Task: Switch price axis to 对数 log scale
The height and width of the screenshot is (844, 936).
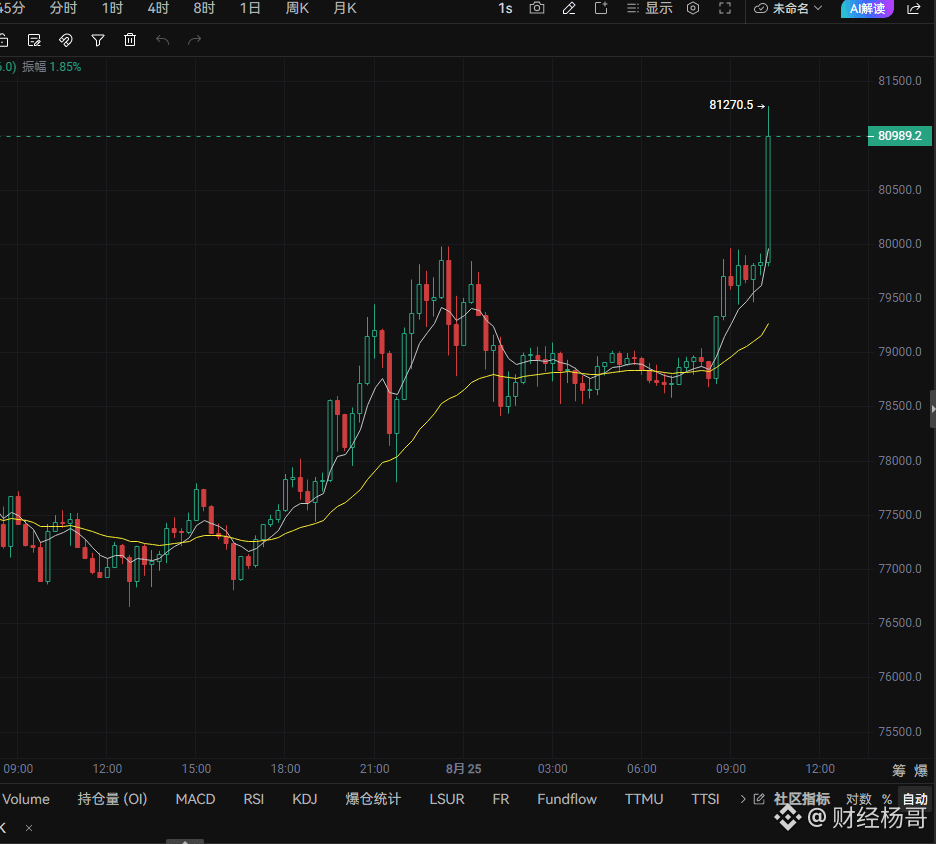Action: [858, 799]
